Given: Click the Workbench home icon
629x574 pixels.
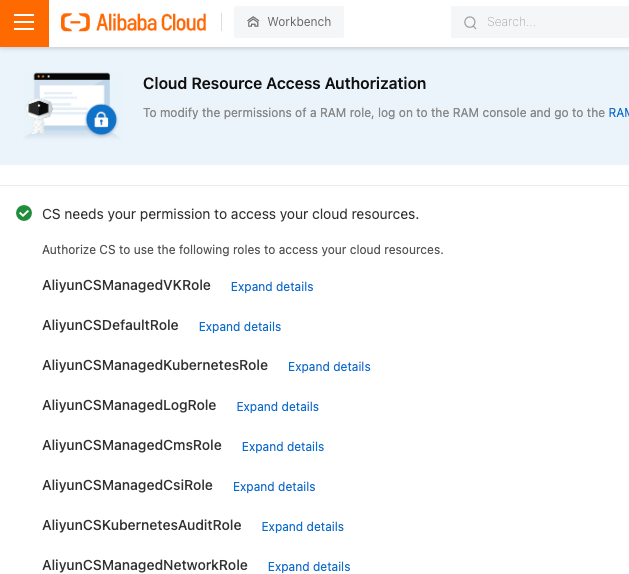Looking at the screenshot, I should (253, 22).
